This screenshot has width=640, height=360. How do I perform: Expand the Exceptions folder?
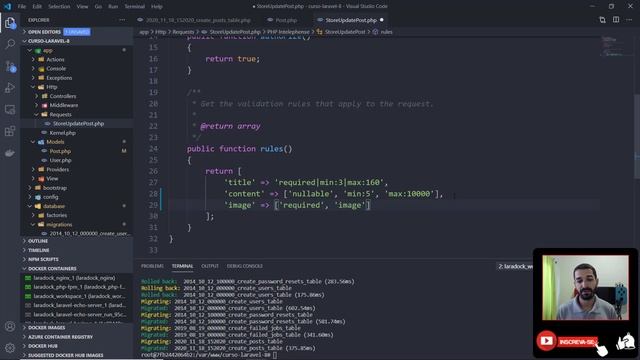pyautogui.click(x=77, y=78)
